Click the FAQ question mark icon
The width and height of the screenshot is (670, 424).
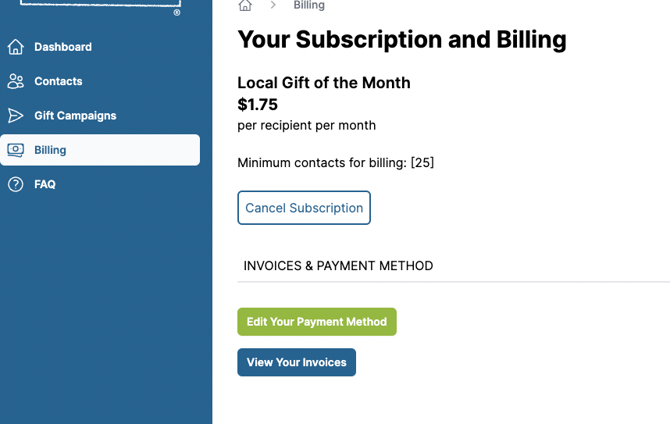coord(16,184)
